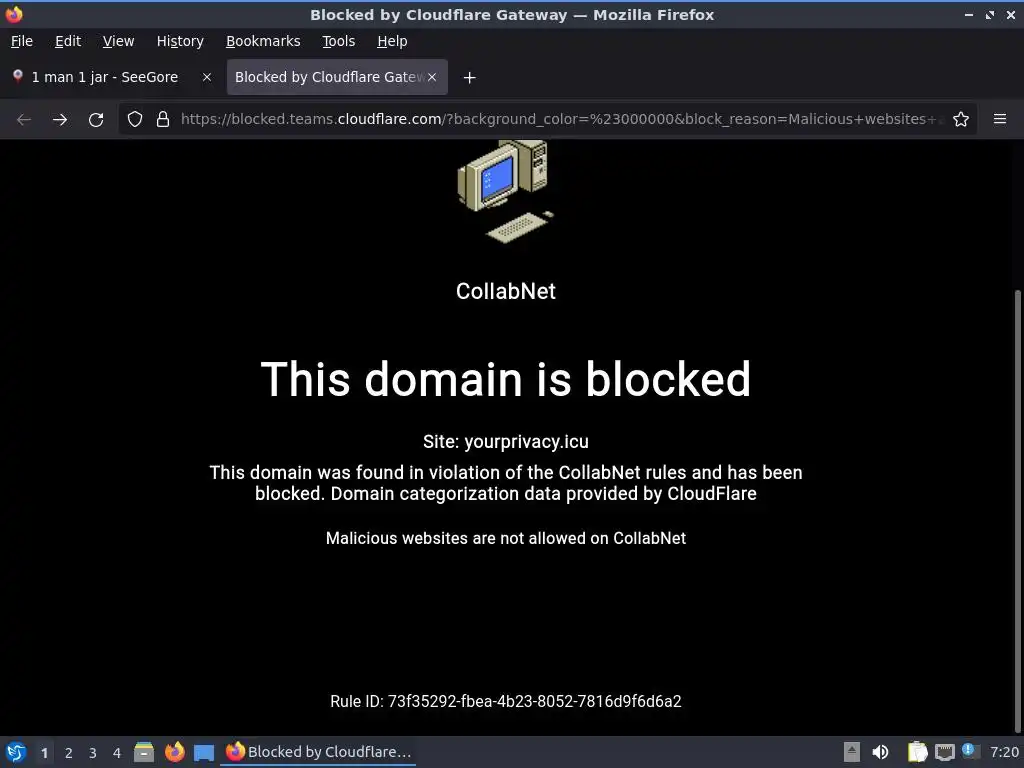Go back to the previous page
This screenshot has width=1024, height=768.
coord(24,120)
